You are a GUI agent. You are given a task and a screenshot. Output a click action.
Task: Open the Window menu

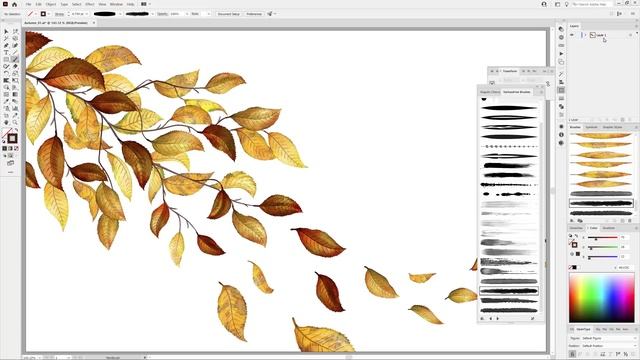tap(116, 4)
